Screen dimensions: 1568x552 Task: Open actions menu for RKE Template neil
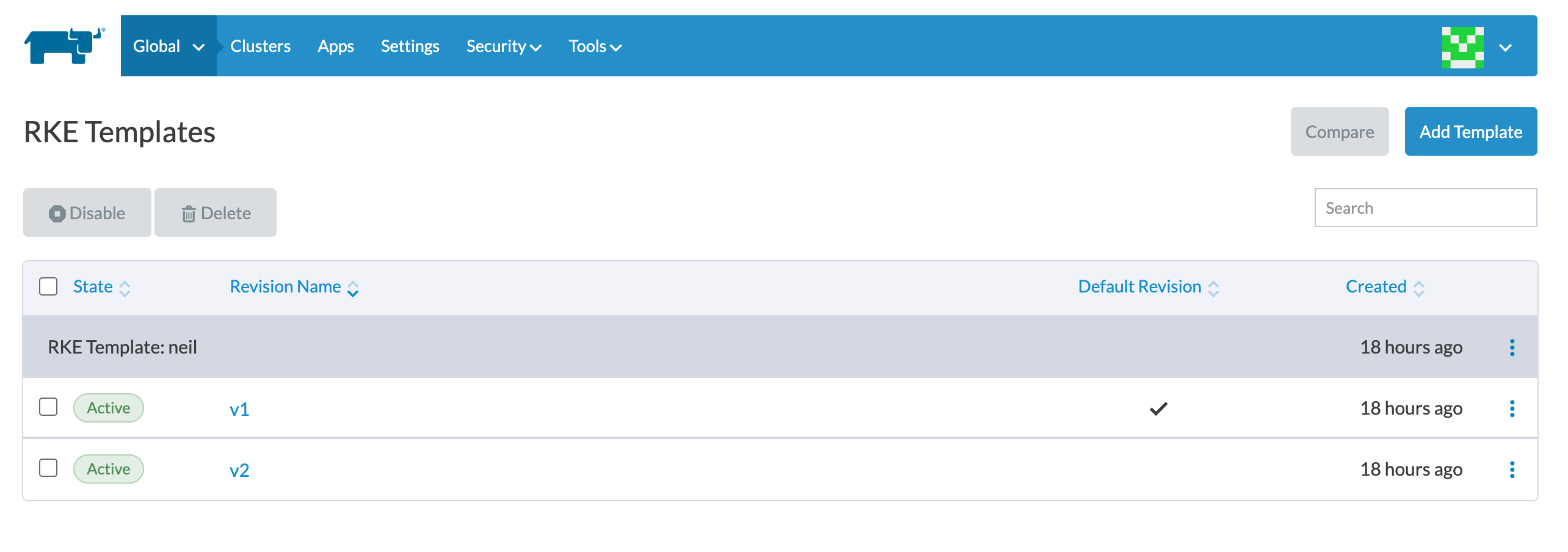(x=1512, y=347)
